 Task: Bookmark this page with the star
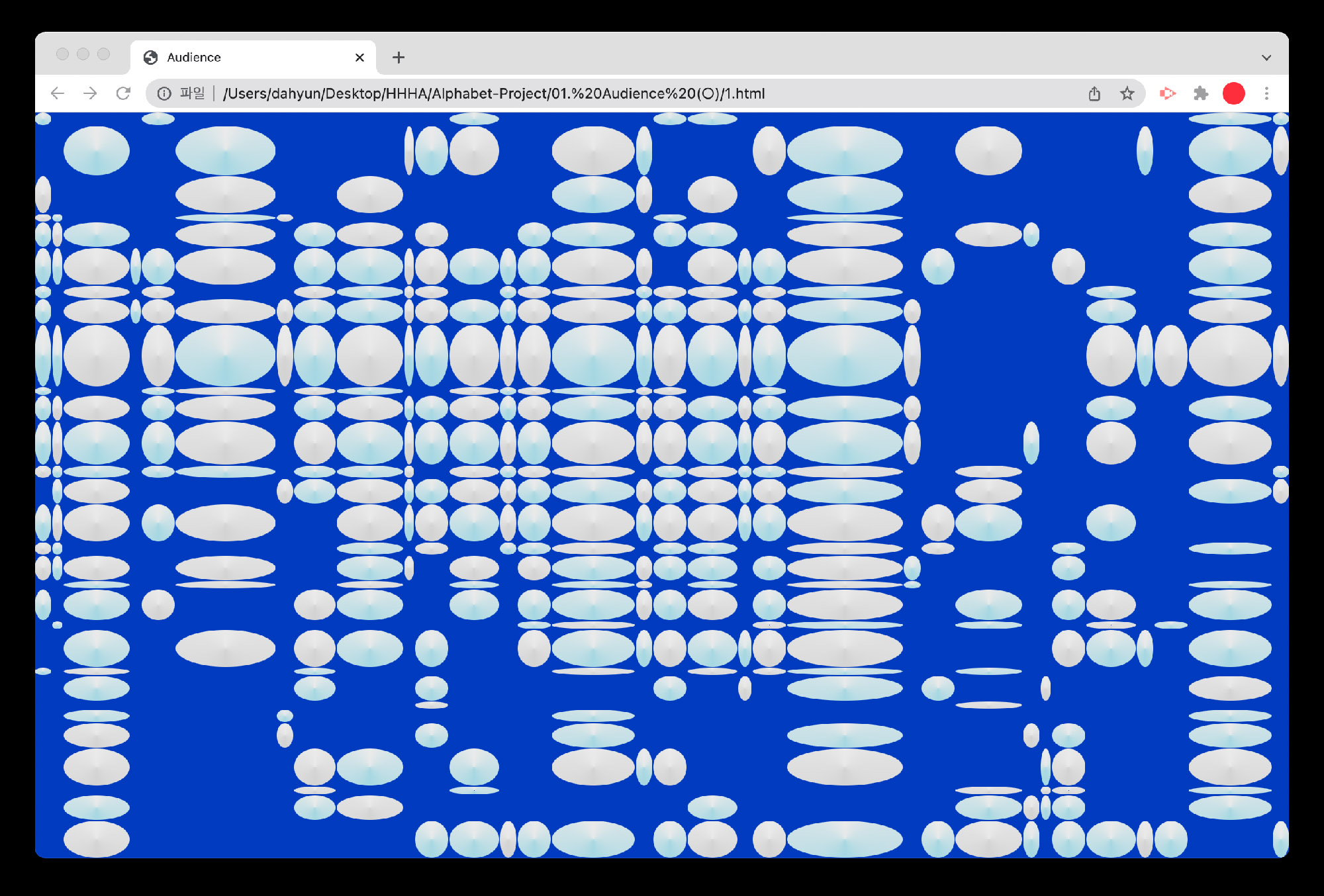[1127, 94]
